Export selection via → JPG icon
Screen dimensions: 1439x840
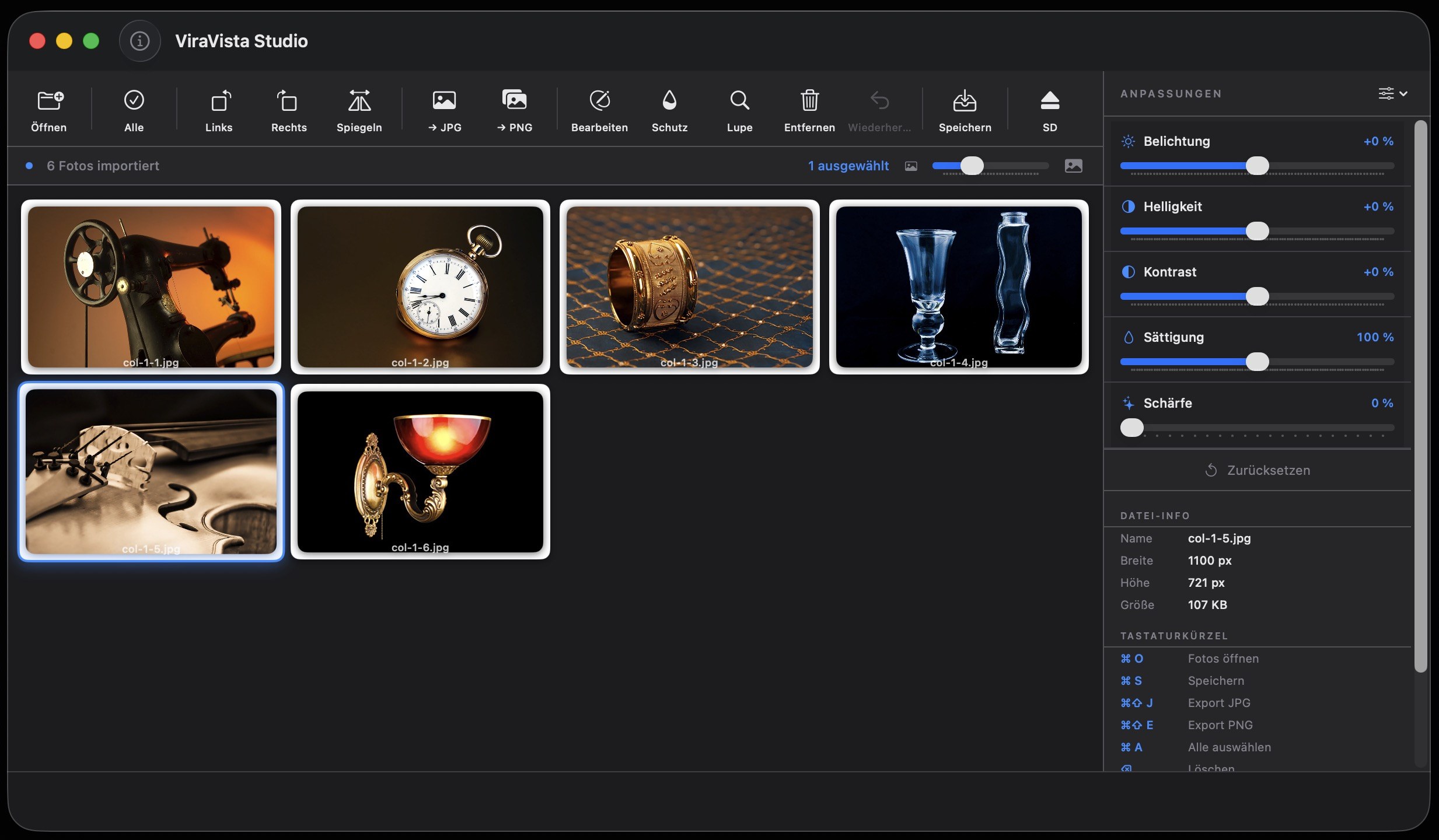click(x=444, y=111)
